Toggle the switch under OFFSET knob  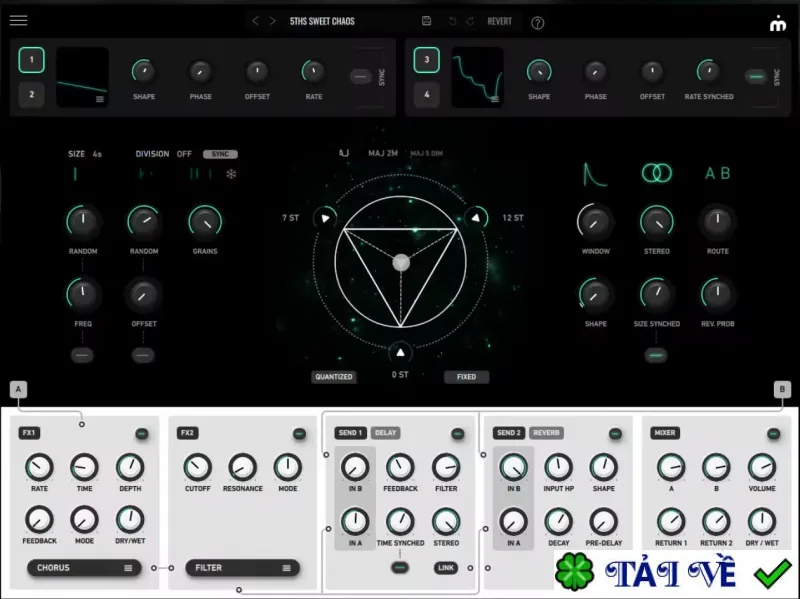[143, 355]
